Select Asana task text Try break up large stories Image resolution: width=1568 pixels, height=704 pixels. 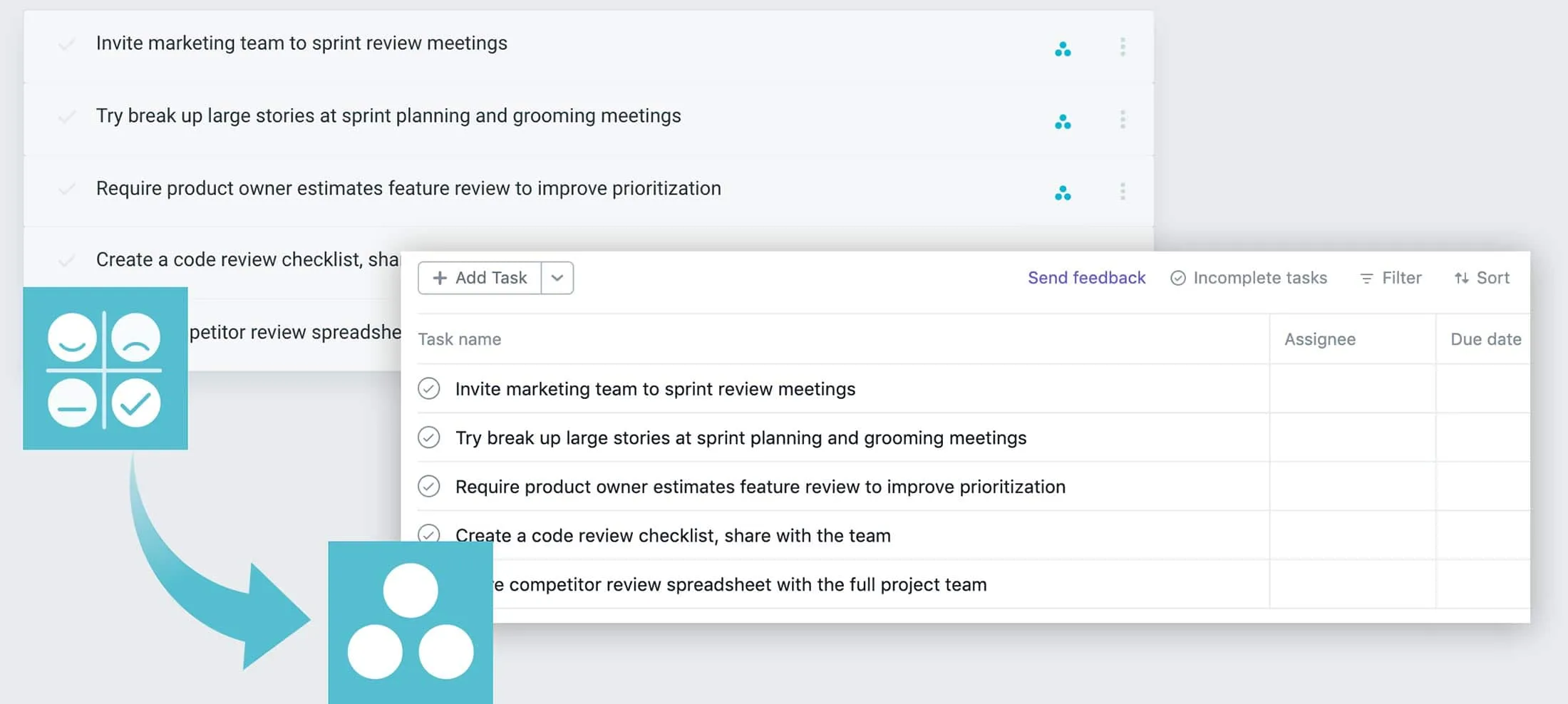point(741,438)
